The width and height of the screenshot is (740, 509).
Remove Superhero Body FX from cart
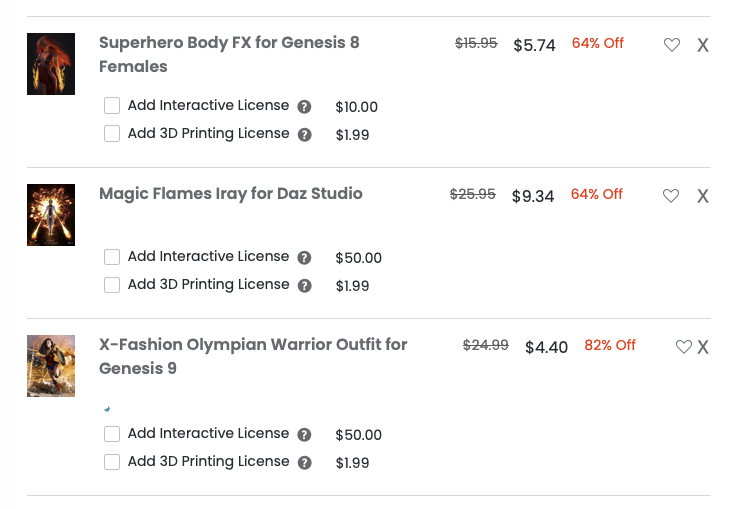[x=703, y=45]
